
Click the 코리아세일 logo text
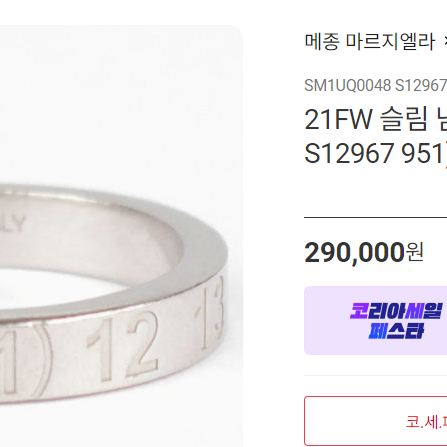pyautogui.click(x=396, y=311)
